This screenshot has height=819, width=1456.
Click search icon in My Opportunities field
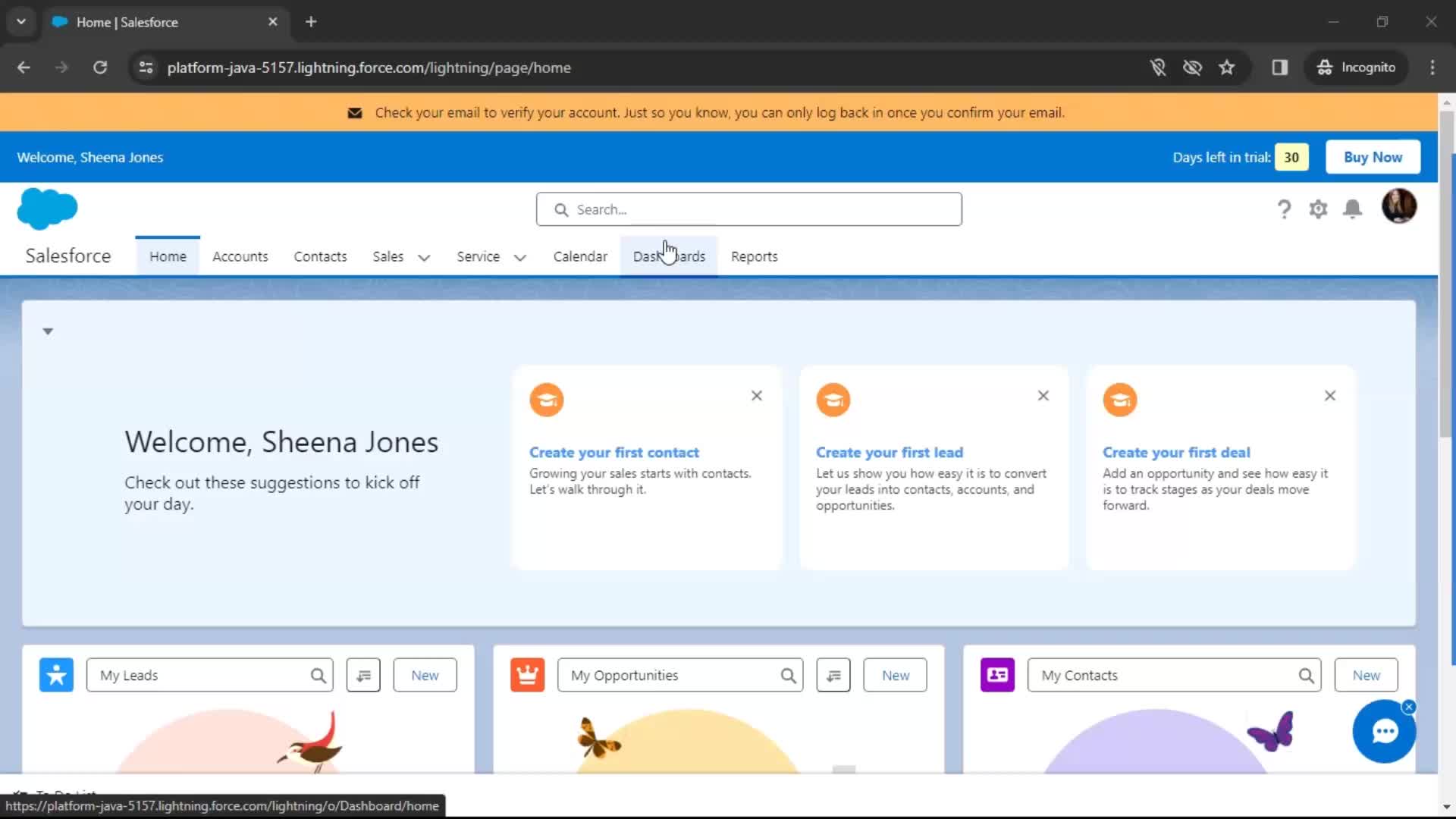[x=789, y=676]
